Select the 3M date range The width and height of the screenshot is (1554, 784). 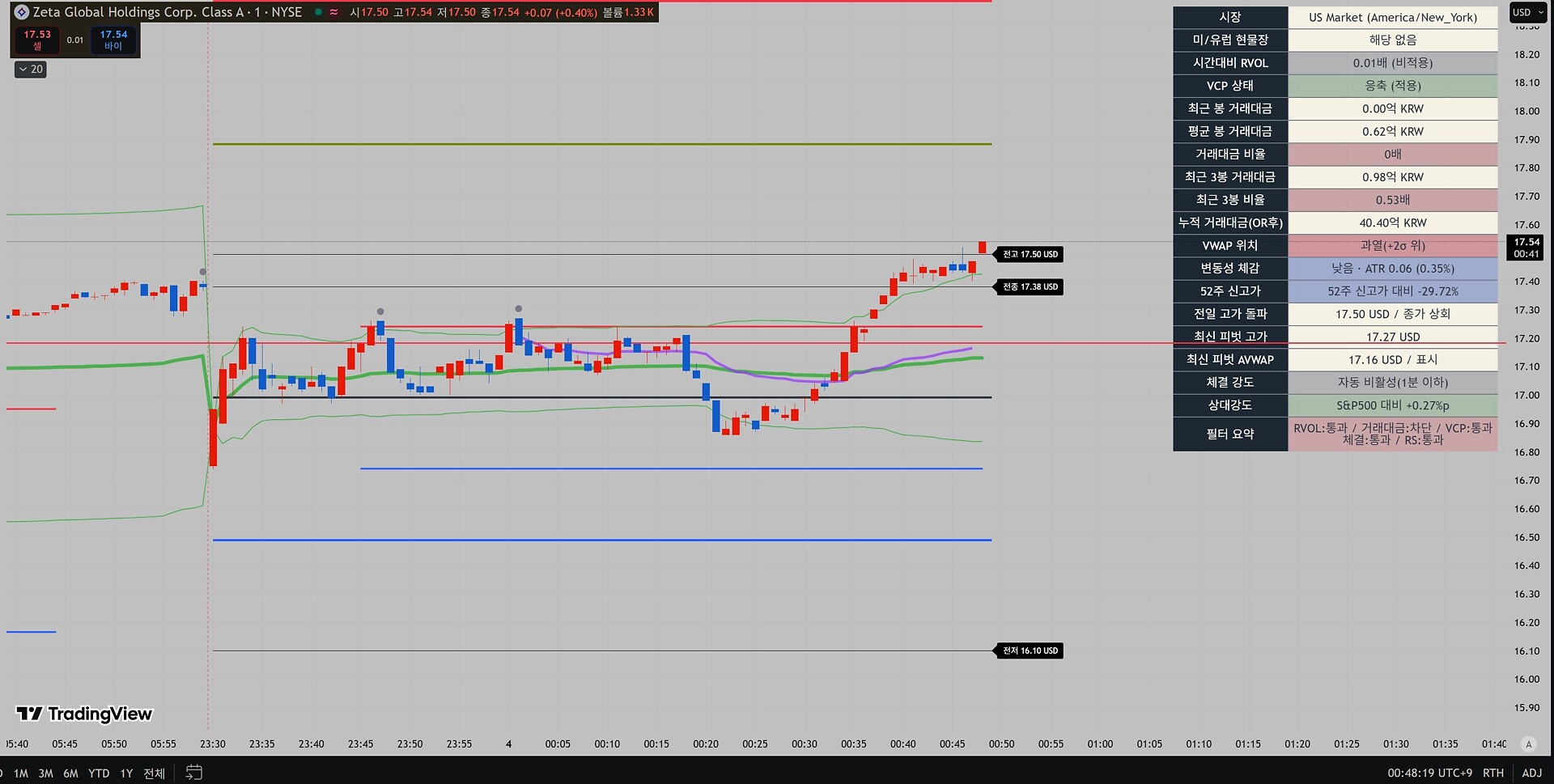click(46, 773)
